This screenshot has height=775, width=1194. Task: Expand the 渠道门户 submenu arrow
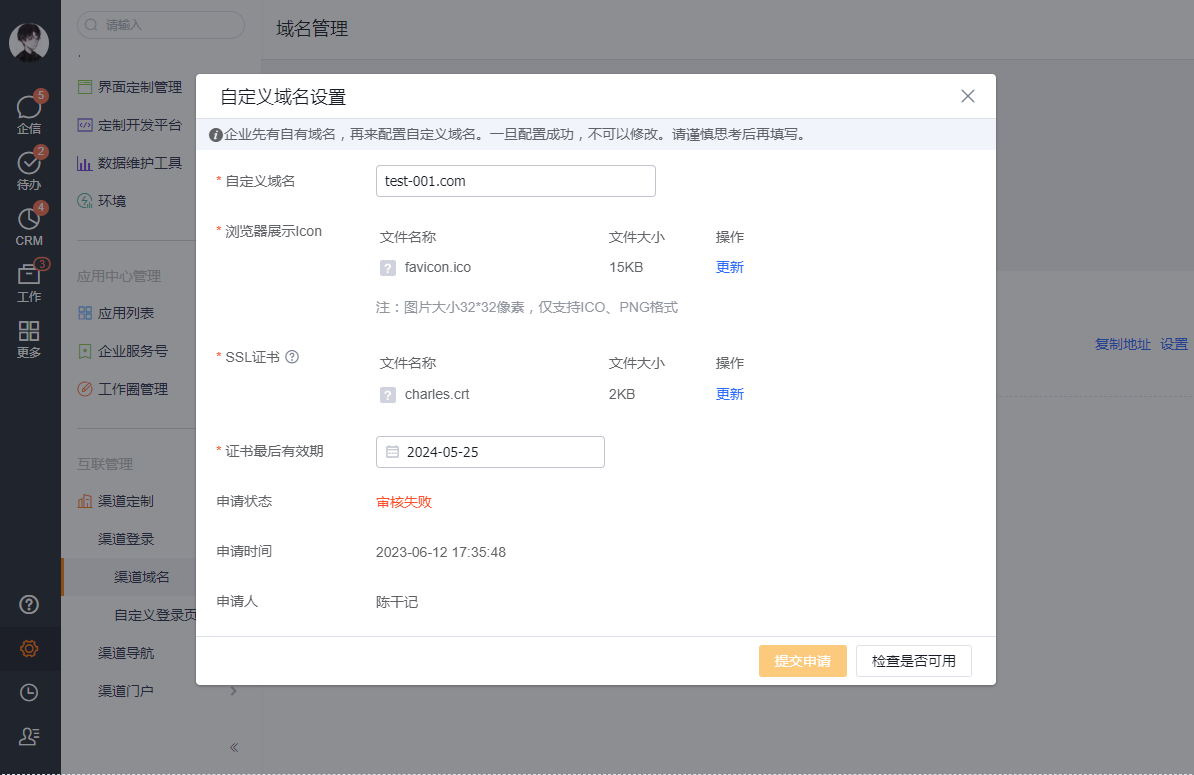pyautogui.click(x=233, y=691)
